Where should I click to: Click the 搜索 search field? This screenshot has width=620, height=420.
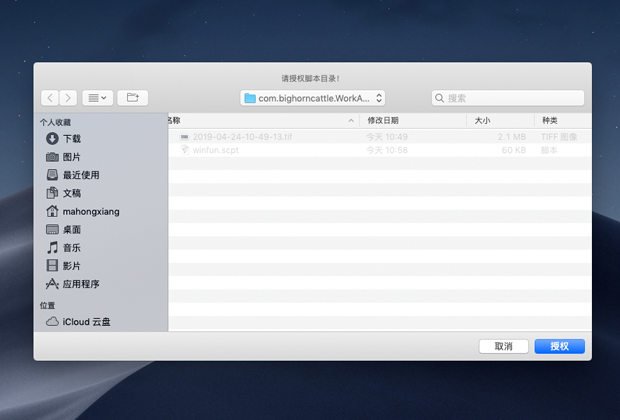point(508,98)
